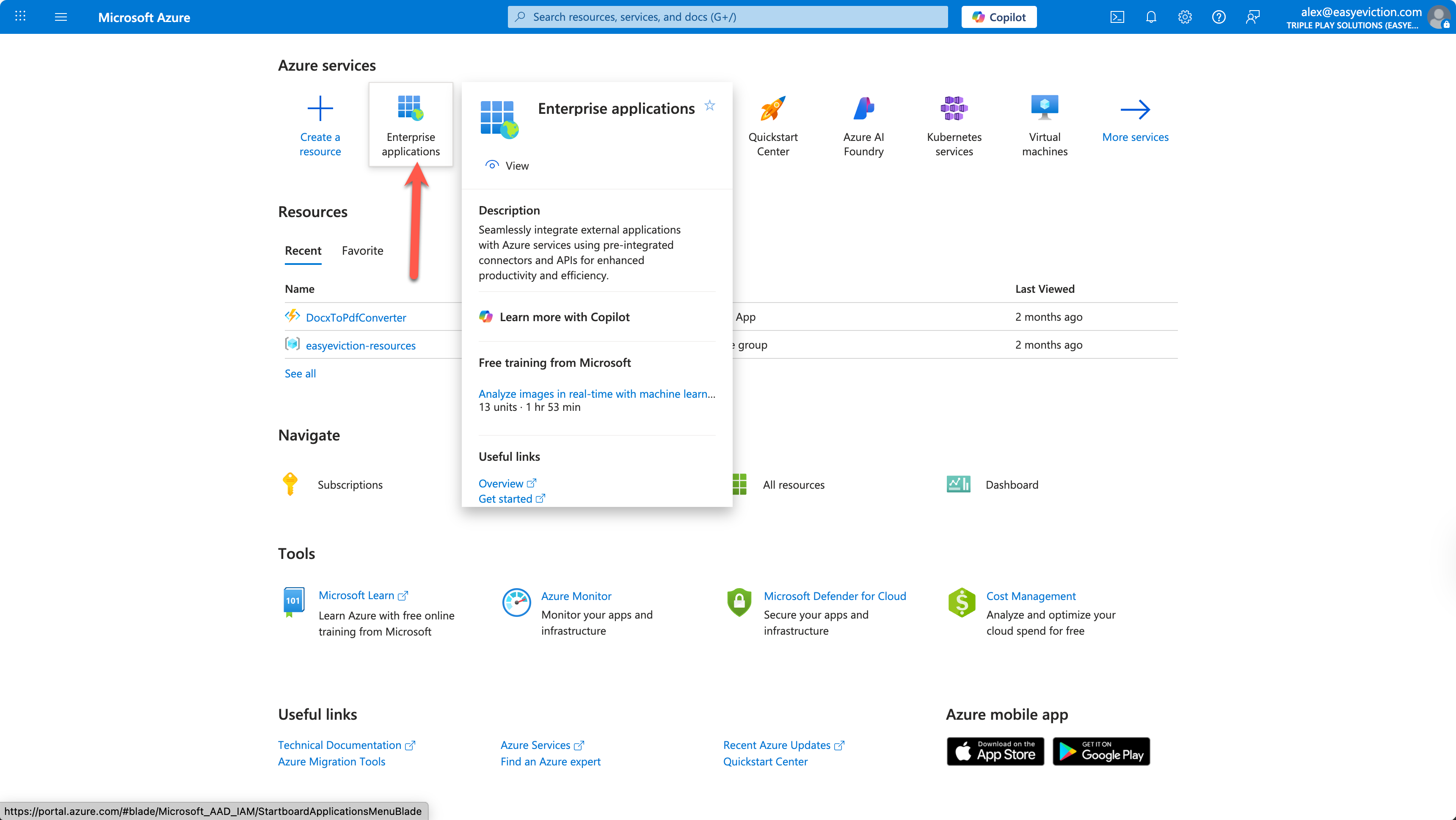The width and height of the screenshot is (1456, 820).
Task: Open the apps grid launcher
Action: [20, 17]
